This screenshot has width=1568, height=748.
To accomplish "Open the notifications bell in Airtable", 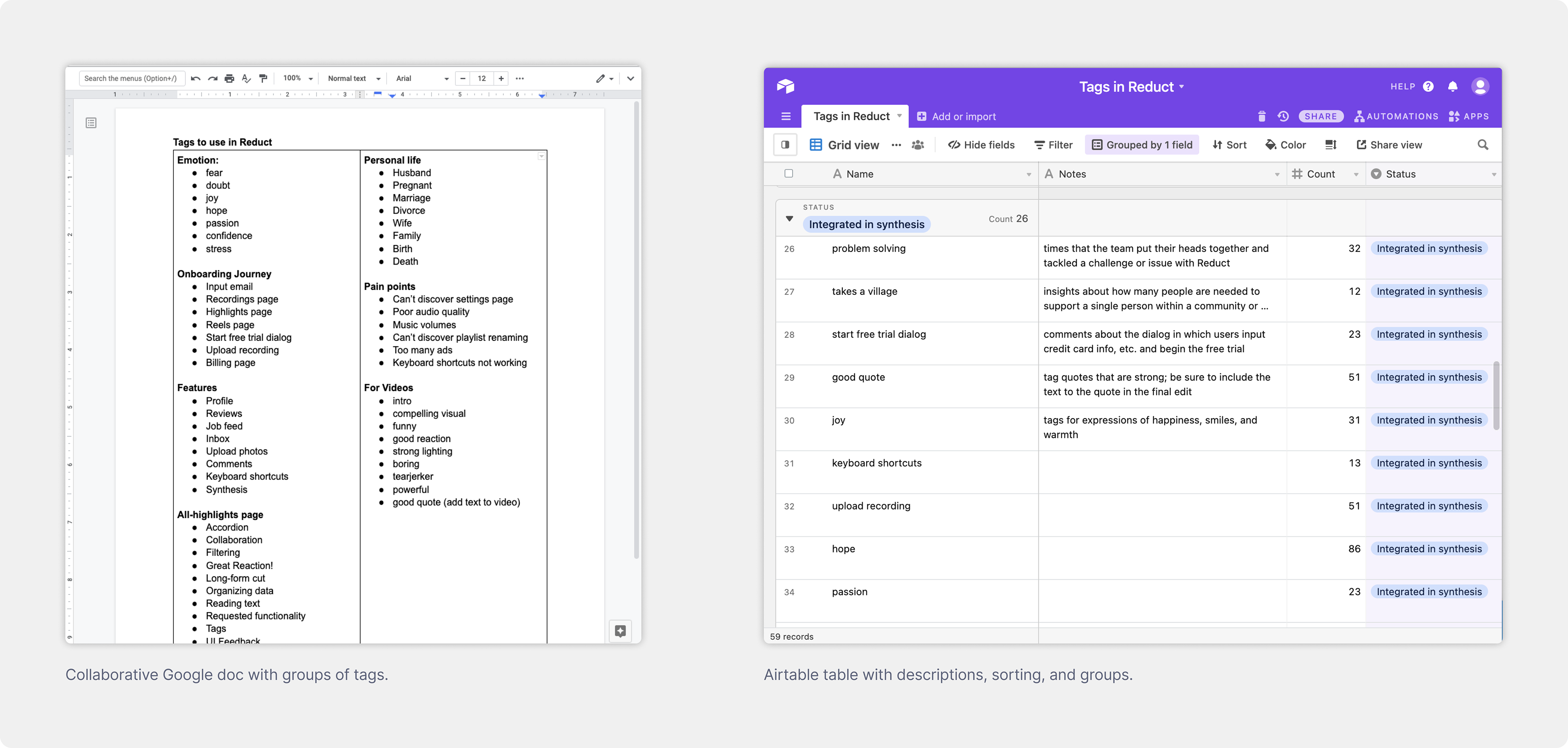I will coord(1453,87).
